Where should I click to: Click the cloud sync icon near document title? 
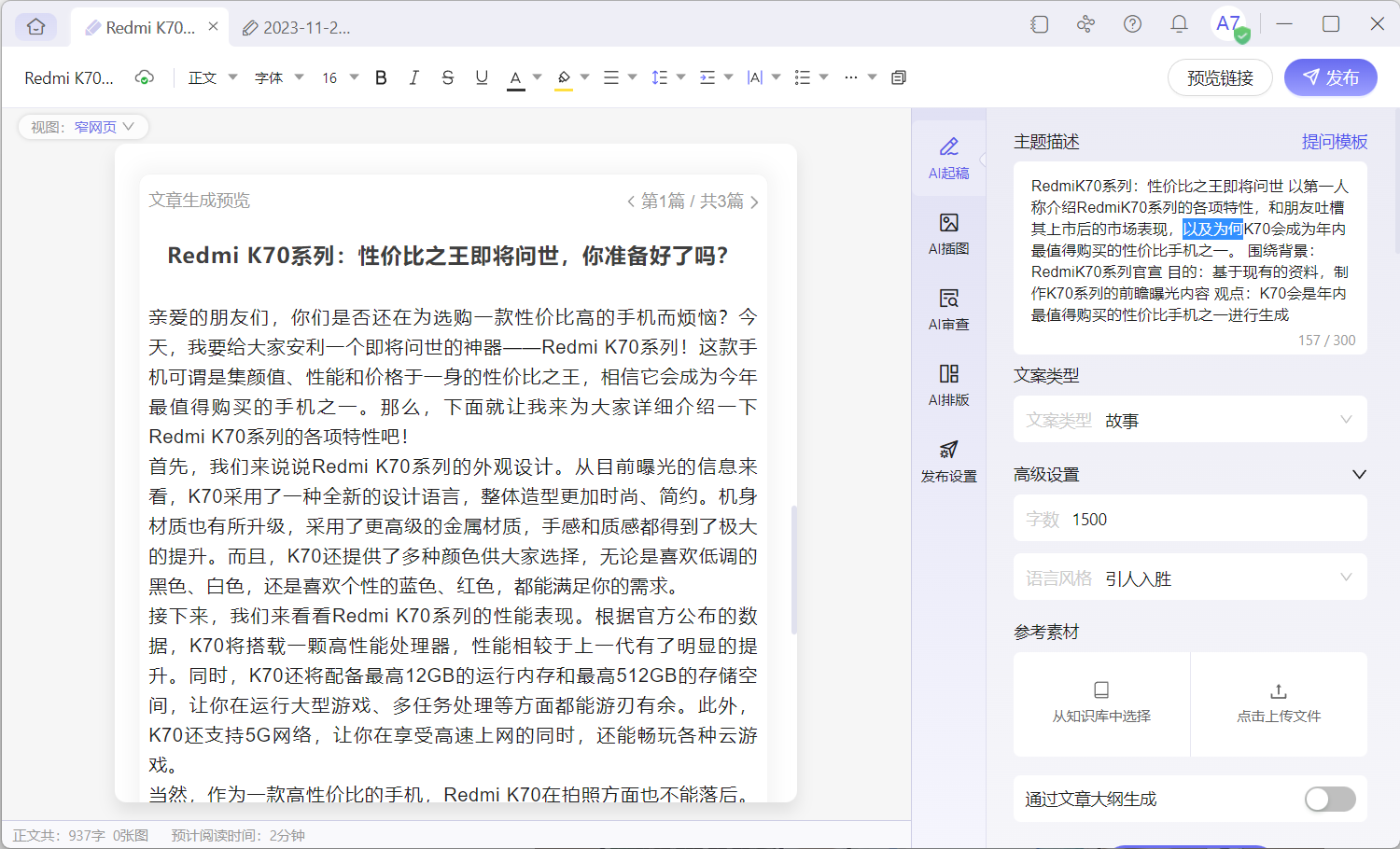tap(145, 77)
